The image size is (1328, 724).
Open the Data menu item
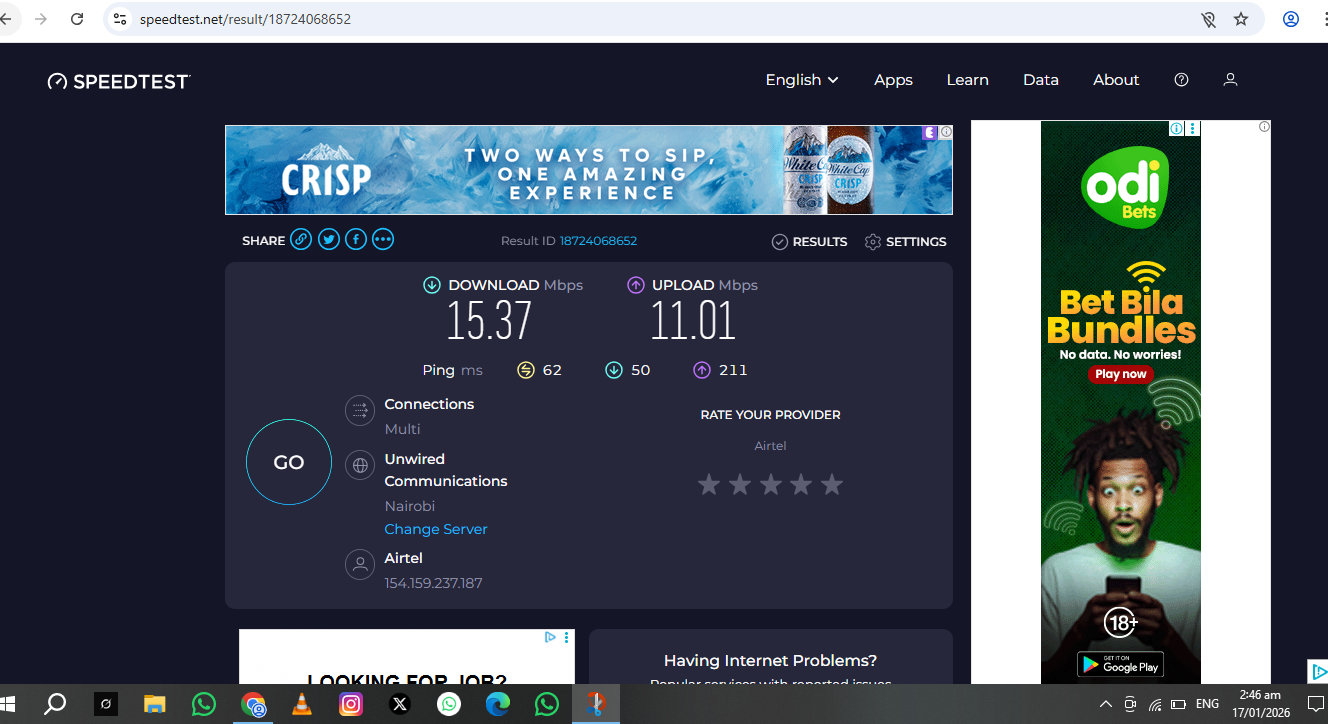(1040, 80)
